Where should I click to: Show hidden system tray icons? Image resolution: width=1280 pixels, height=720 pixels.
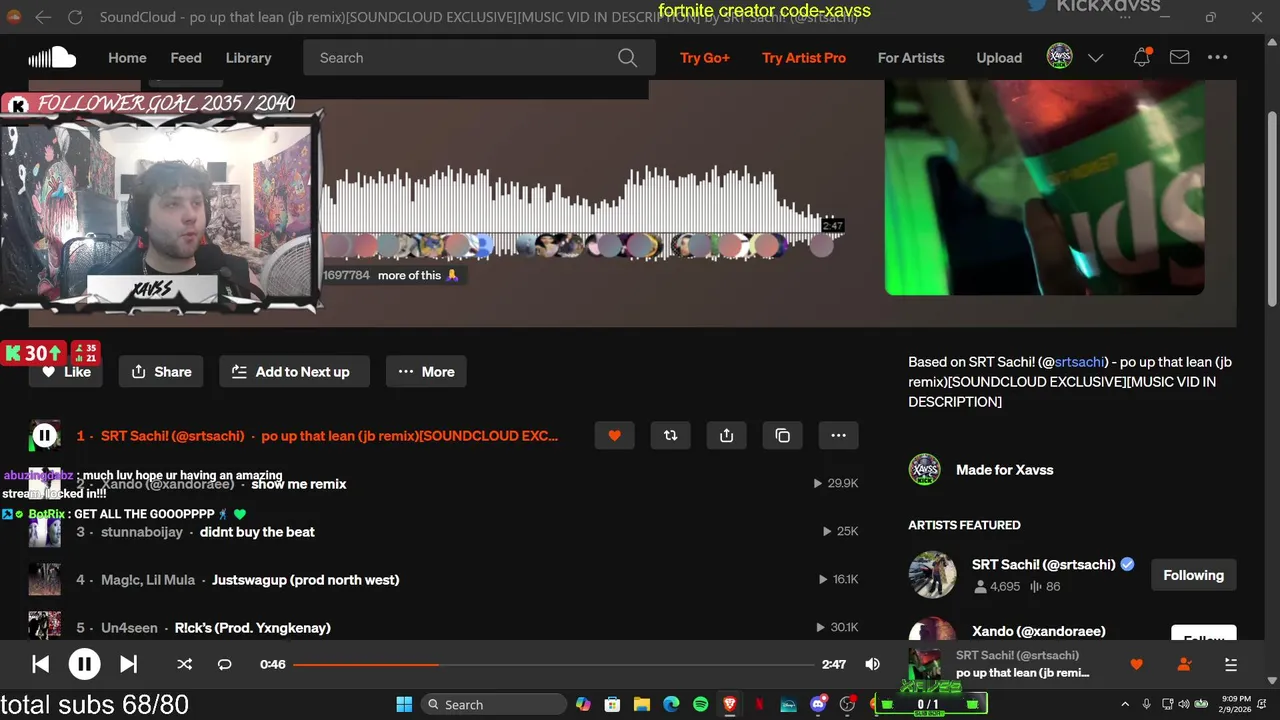[x=1125, y=704]
